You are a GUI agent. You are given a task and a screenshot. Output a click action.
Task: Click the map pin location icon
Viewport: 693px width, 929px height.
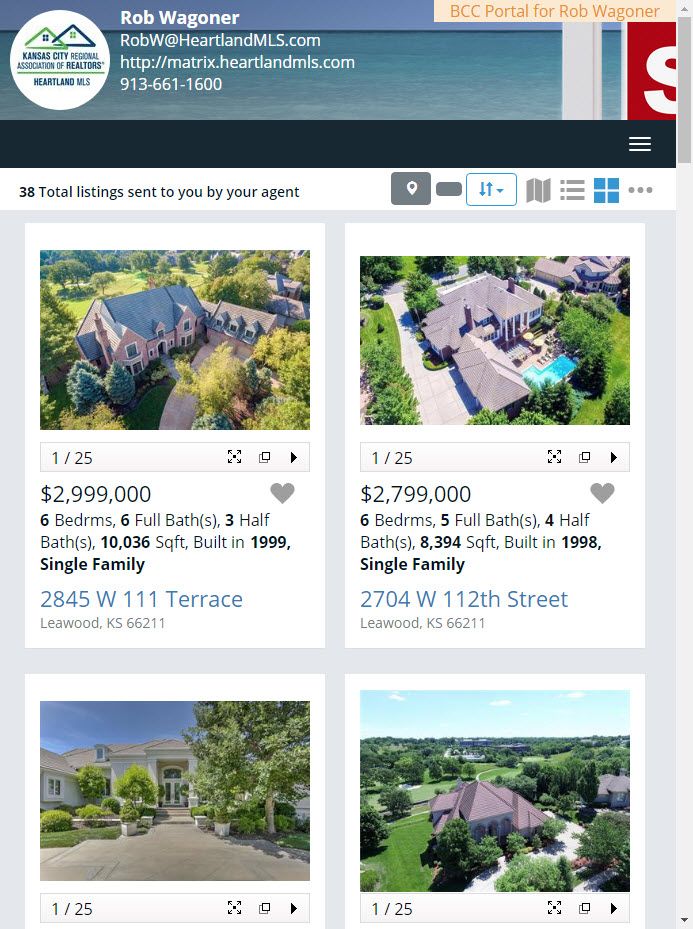(411, 189)
